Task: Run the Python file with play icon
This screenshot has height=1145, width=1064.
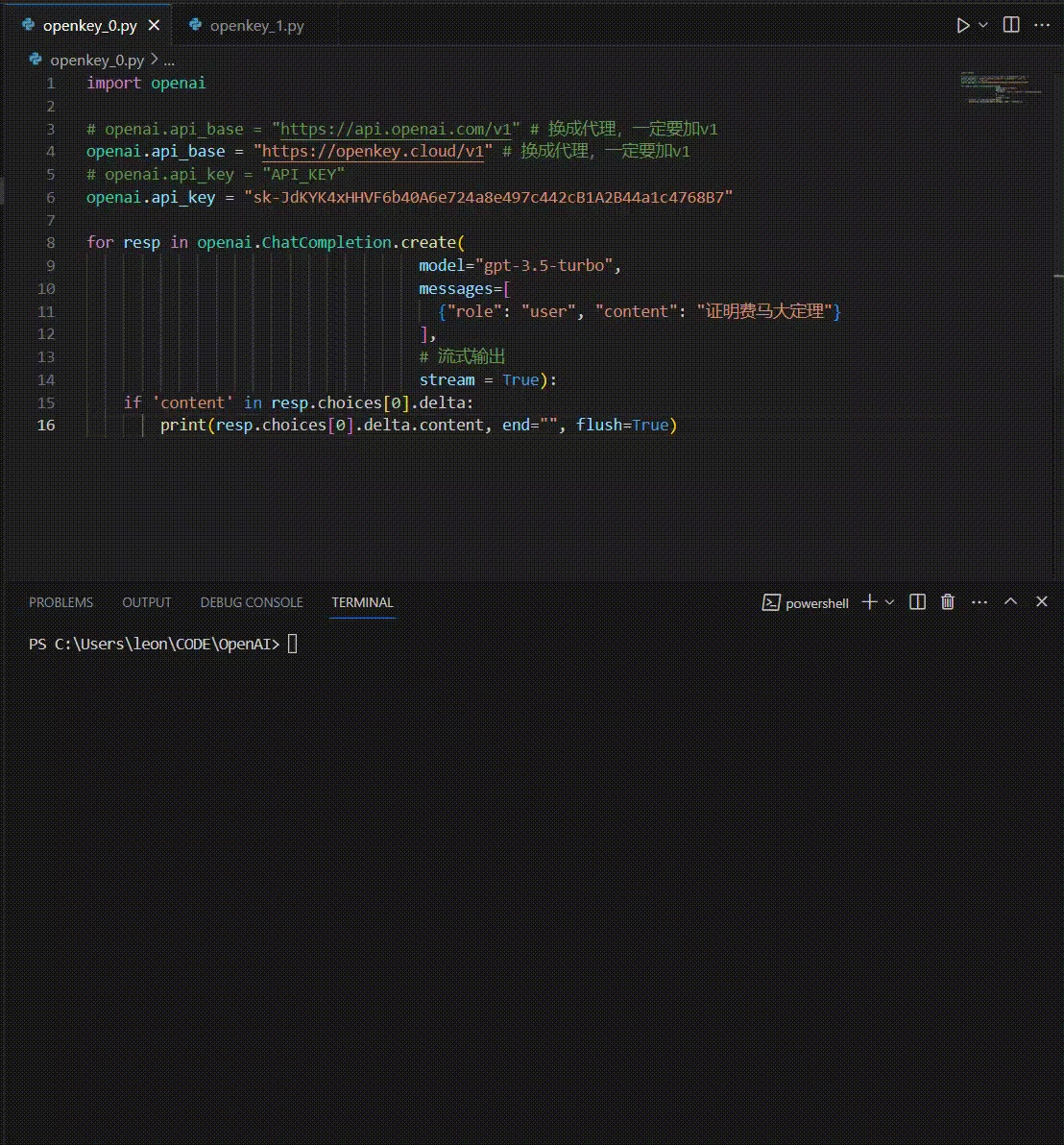Action: (962, 26)
